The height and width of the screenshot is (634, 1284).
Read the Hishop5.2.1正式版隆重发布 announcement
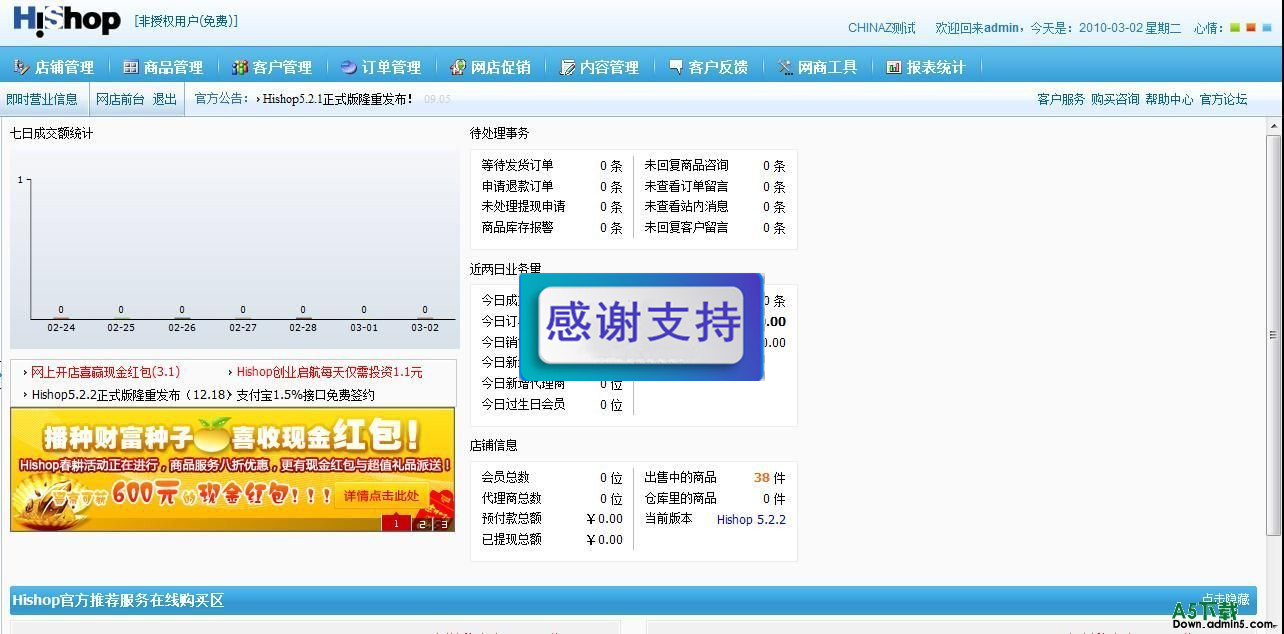pyautogui.click(x=338, y=99)
